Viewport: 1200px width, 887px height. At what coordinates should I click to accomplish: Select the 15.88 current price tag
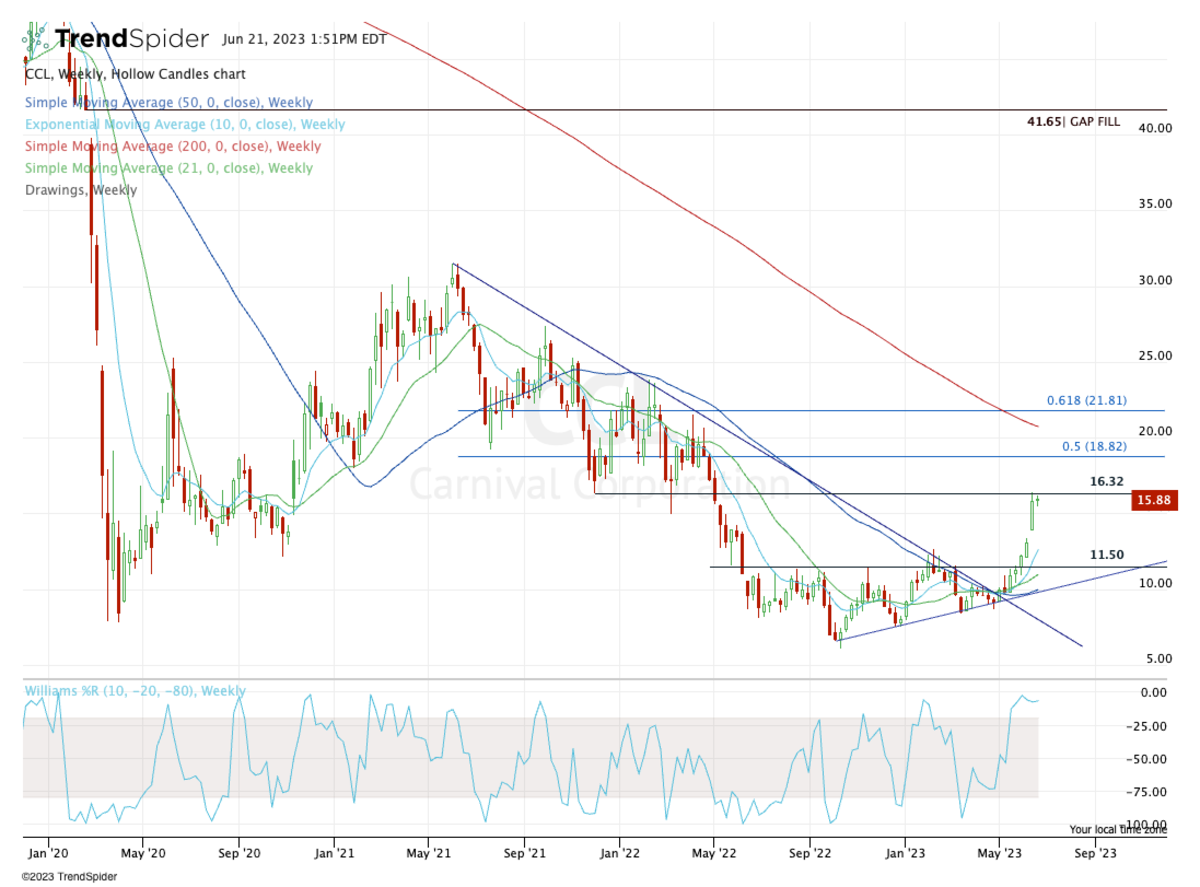1156,500
